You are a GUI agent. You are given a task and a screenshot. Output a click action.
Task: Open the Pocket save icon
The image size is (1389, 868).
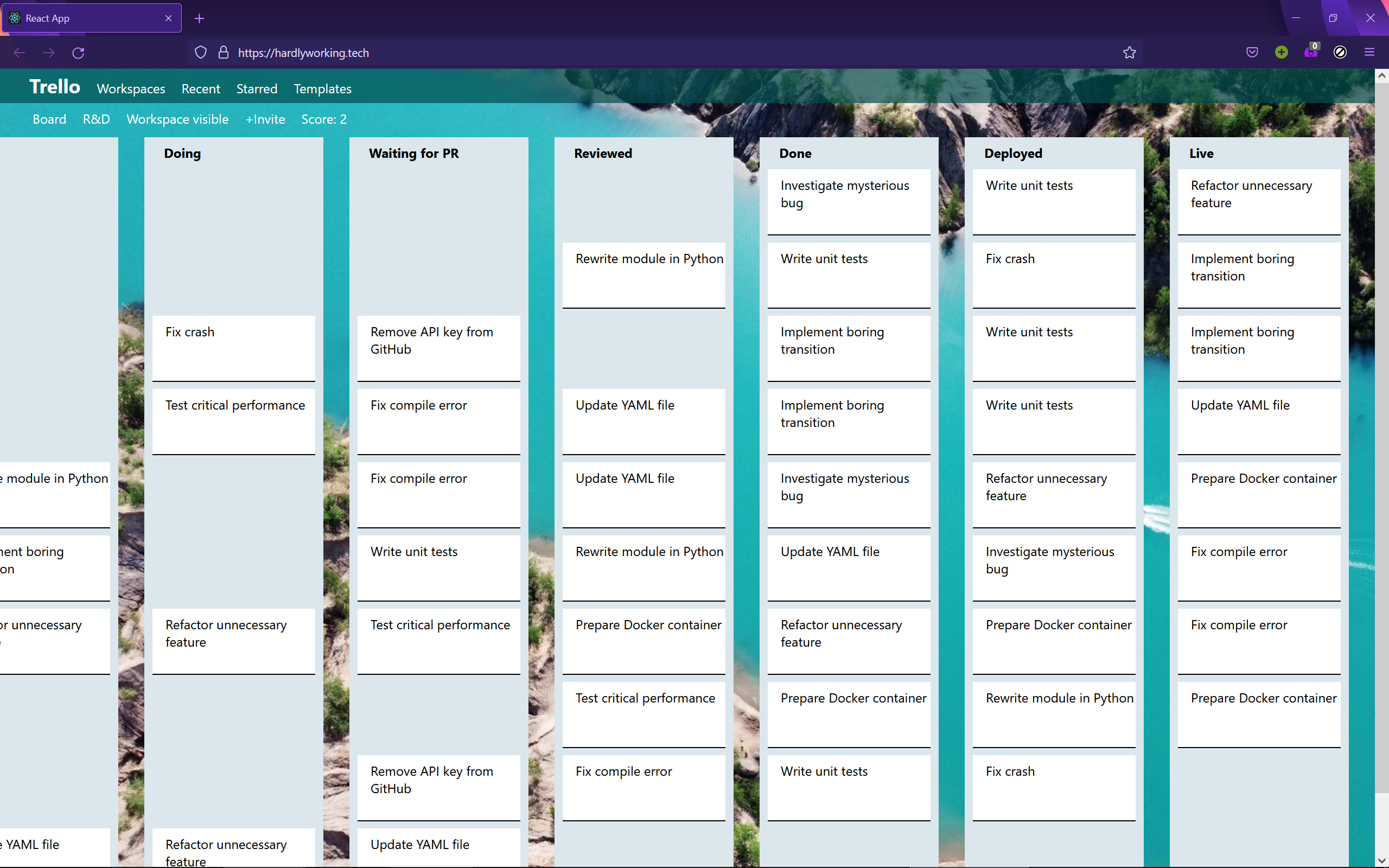click(1252, 53)
